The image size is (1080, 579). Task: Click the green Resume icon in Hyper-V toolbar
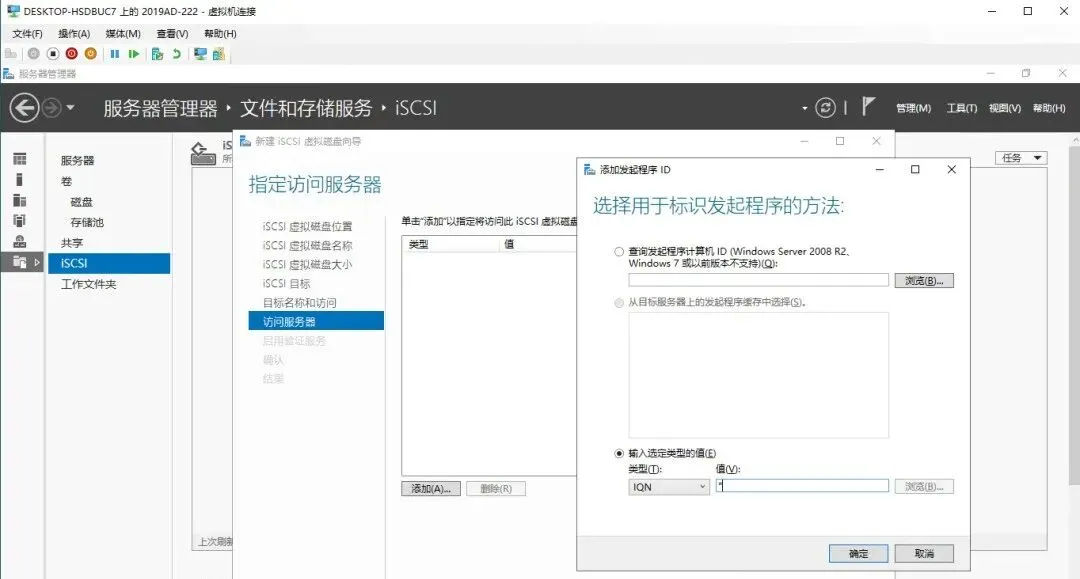click(134, 56)
